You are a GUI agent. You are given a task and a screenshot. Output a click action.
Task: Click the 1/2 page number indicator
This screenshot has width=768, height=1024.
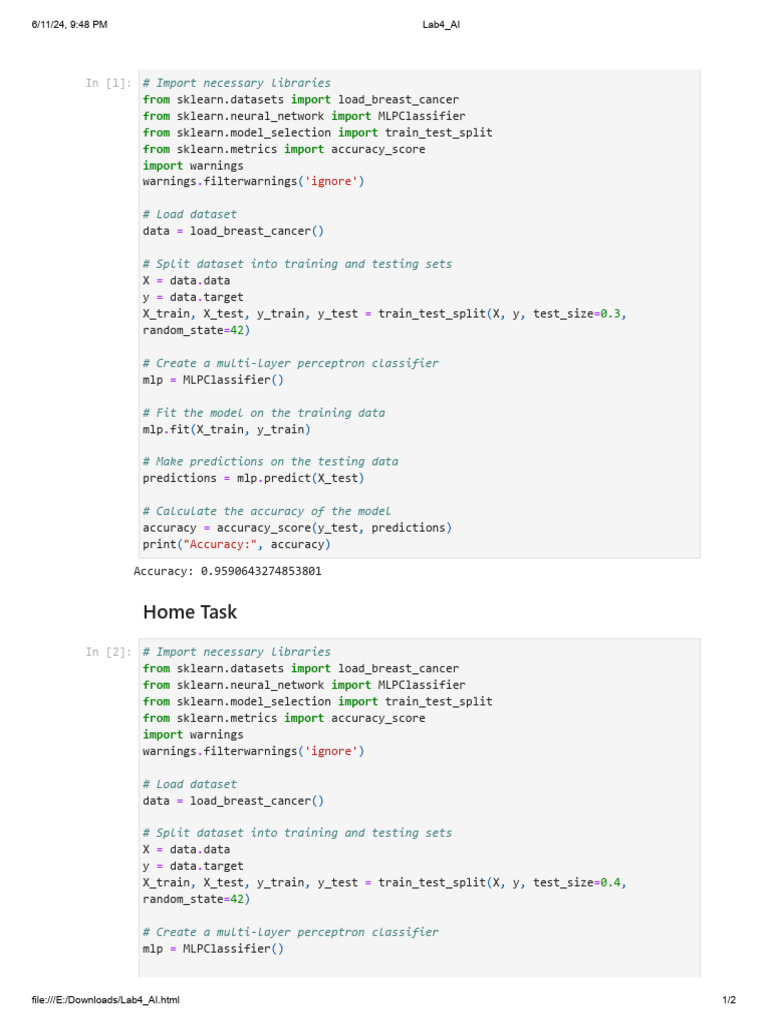pyautogui.click(x=729, y=999)
